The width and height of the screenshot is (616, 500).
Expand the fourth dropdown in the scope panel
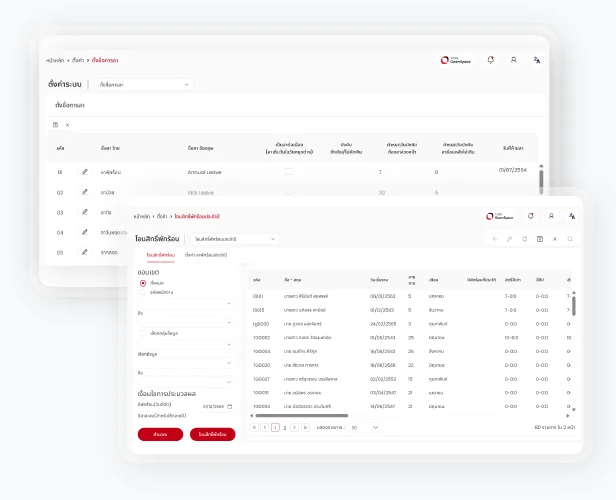tap(186, 363)
